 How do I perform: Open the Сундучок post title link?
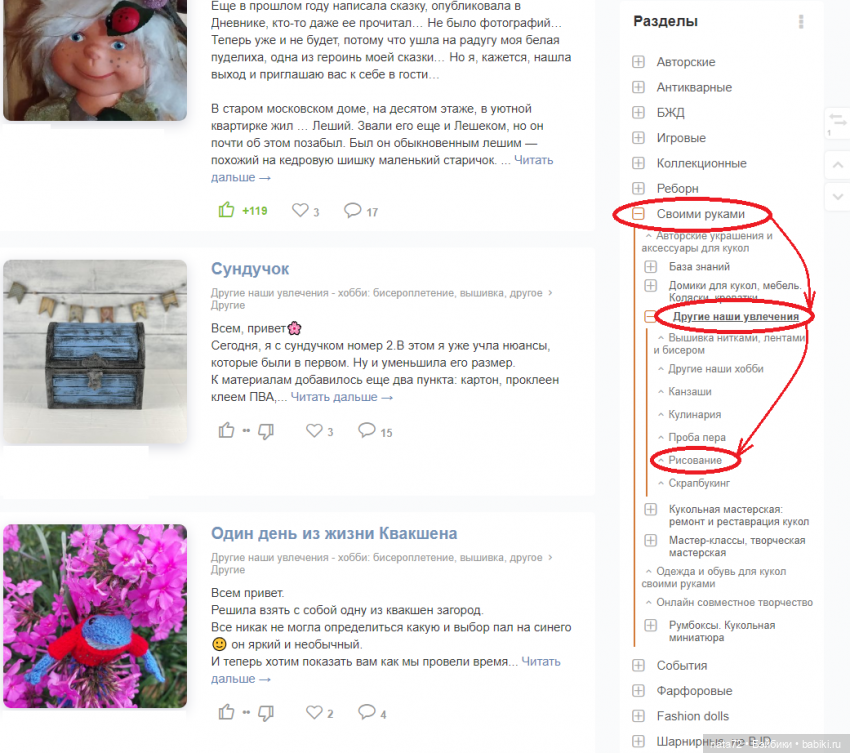point(250,269)
